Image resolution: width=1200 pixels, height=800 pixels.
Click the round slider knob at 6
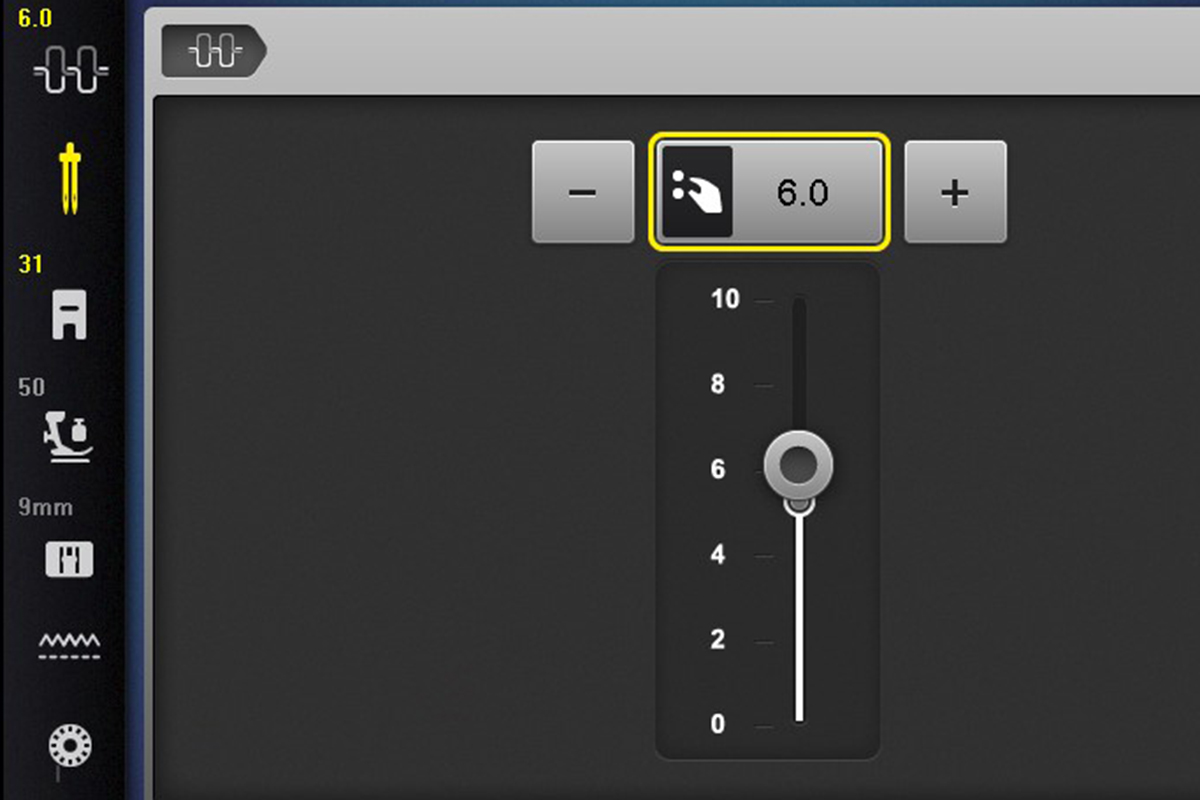coord(798,465)
